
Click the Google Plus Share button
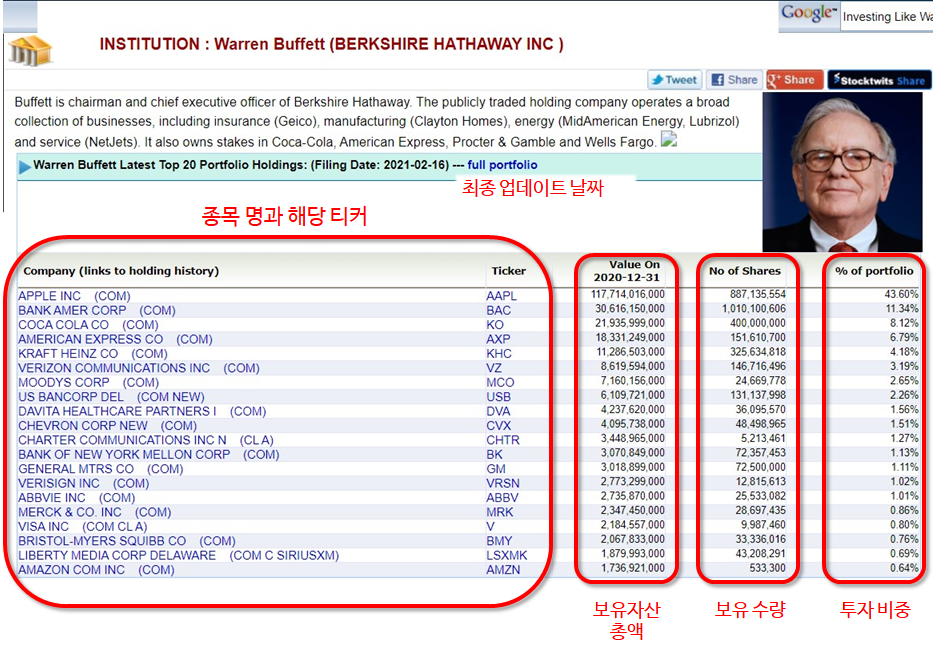(795, 80)
